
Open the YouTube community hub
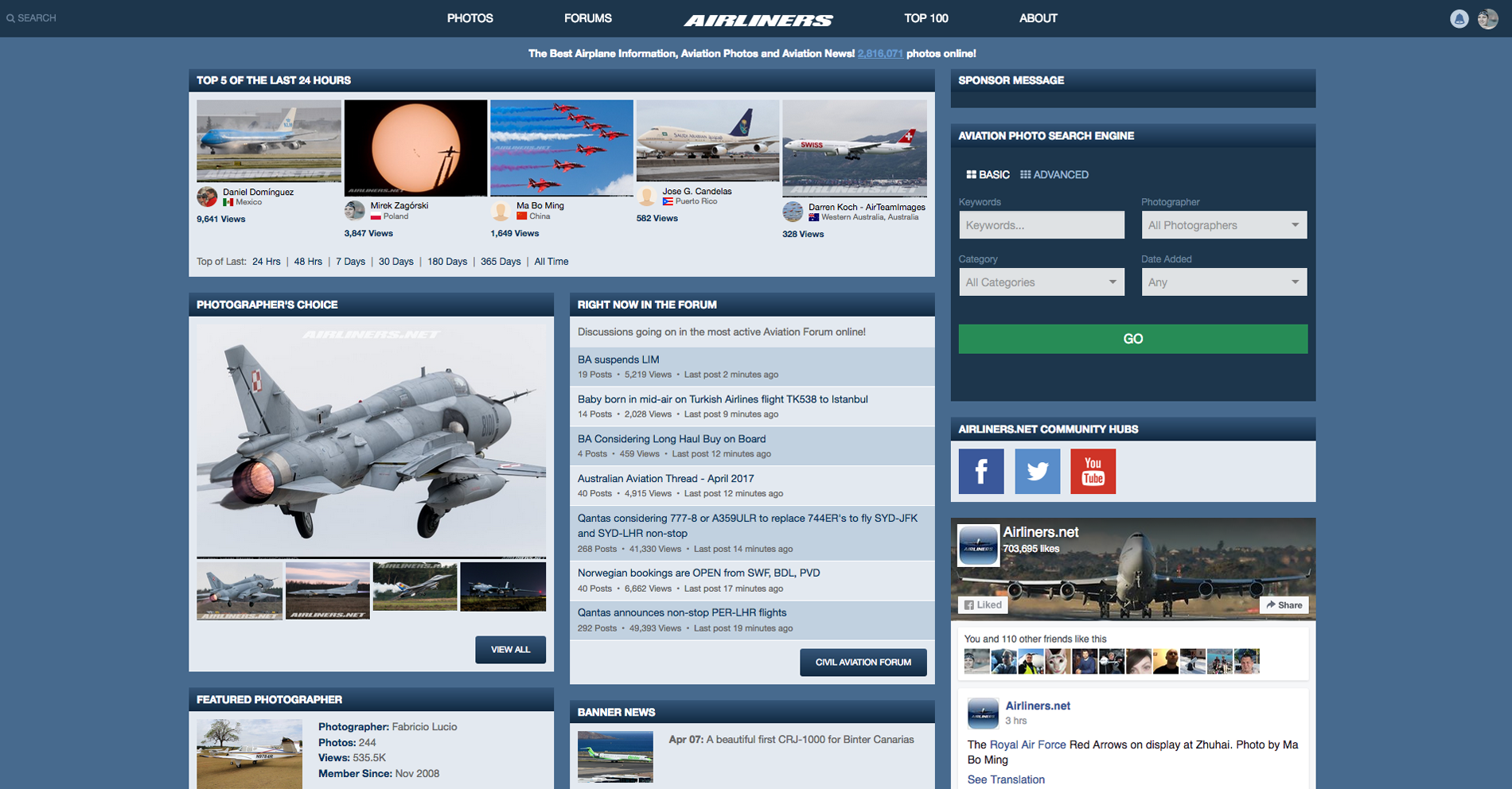pos(1093,472)
